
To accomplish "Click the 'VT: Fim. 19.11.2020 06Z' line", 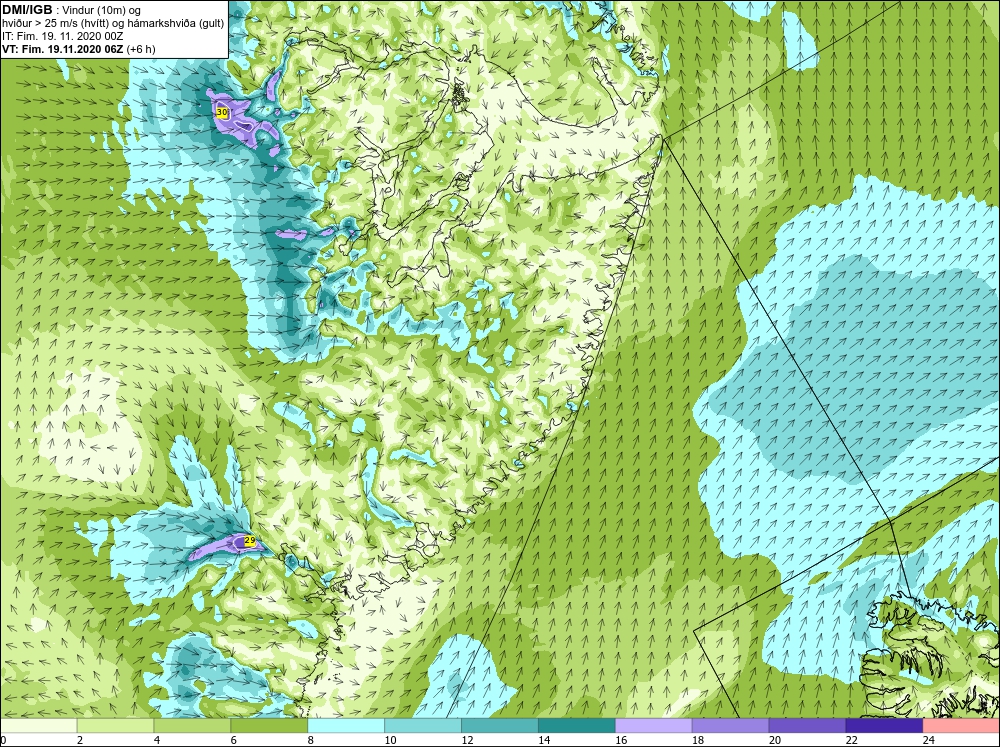I will pos(62,49).
